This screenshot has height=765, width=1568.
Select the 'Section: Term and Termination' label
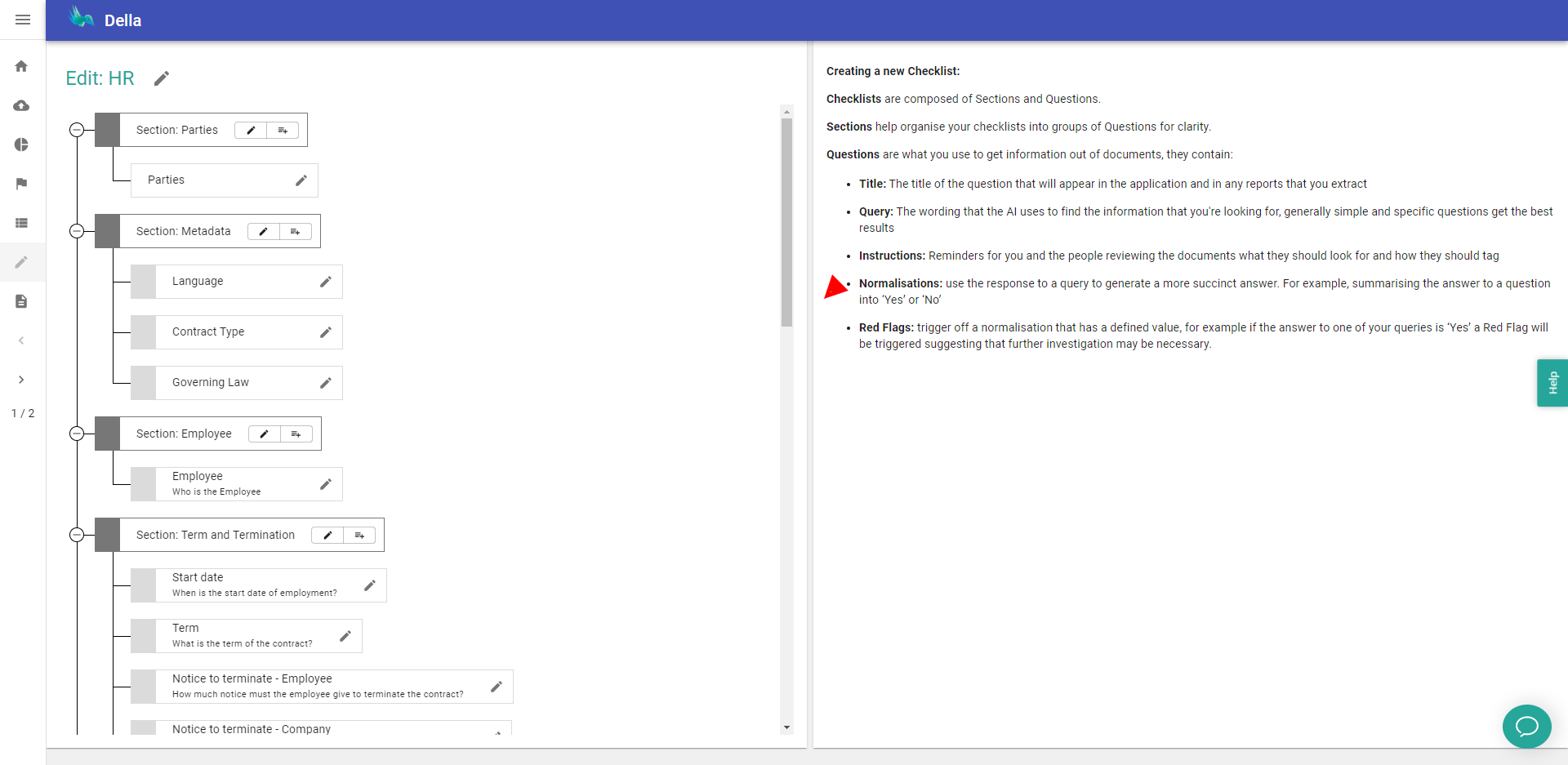tap(216, 535)
